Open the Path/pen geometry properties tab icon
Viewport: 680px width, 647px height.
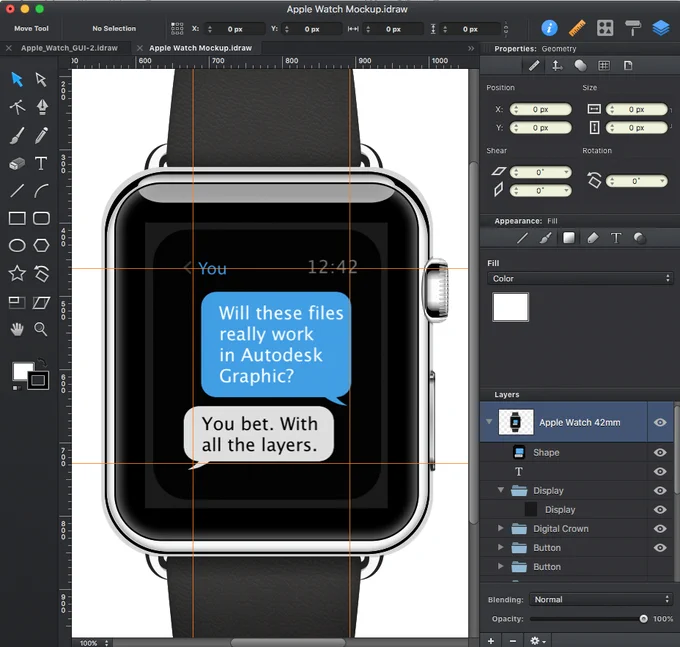[x=534, y=65]
